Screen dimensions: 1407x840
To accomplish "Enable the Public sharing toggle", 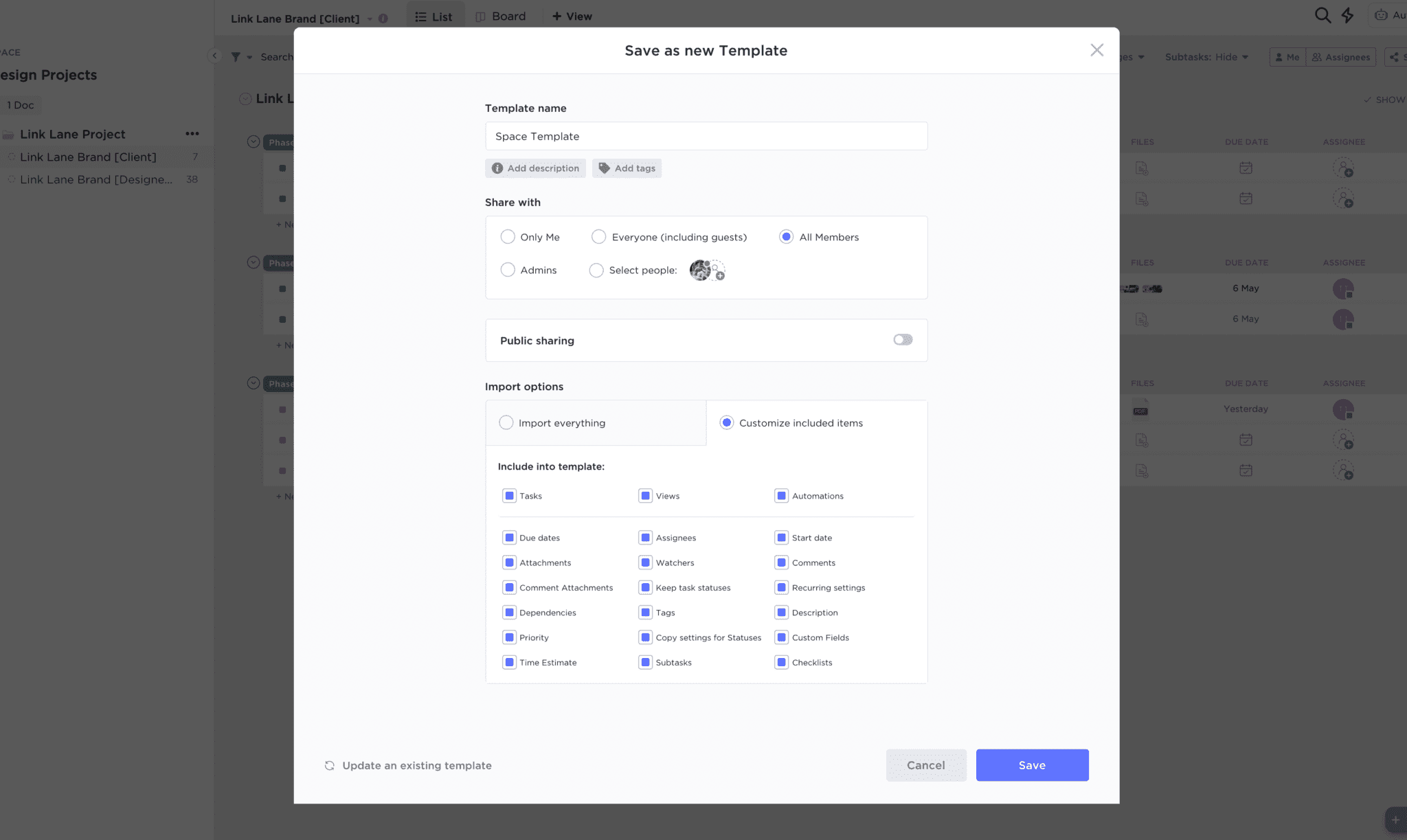I will [x=902, y=339].
